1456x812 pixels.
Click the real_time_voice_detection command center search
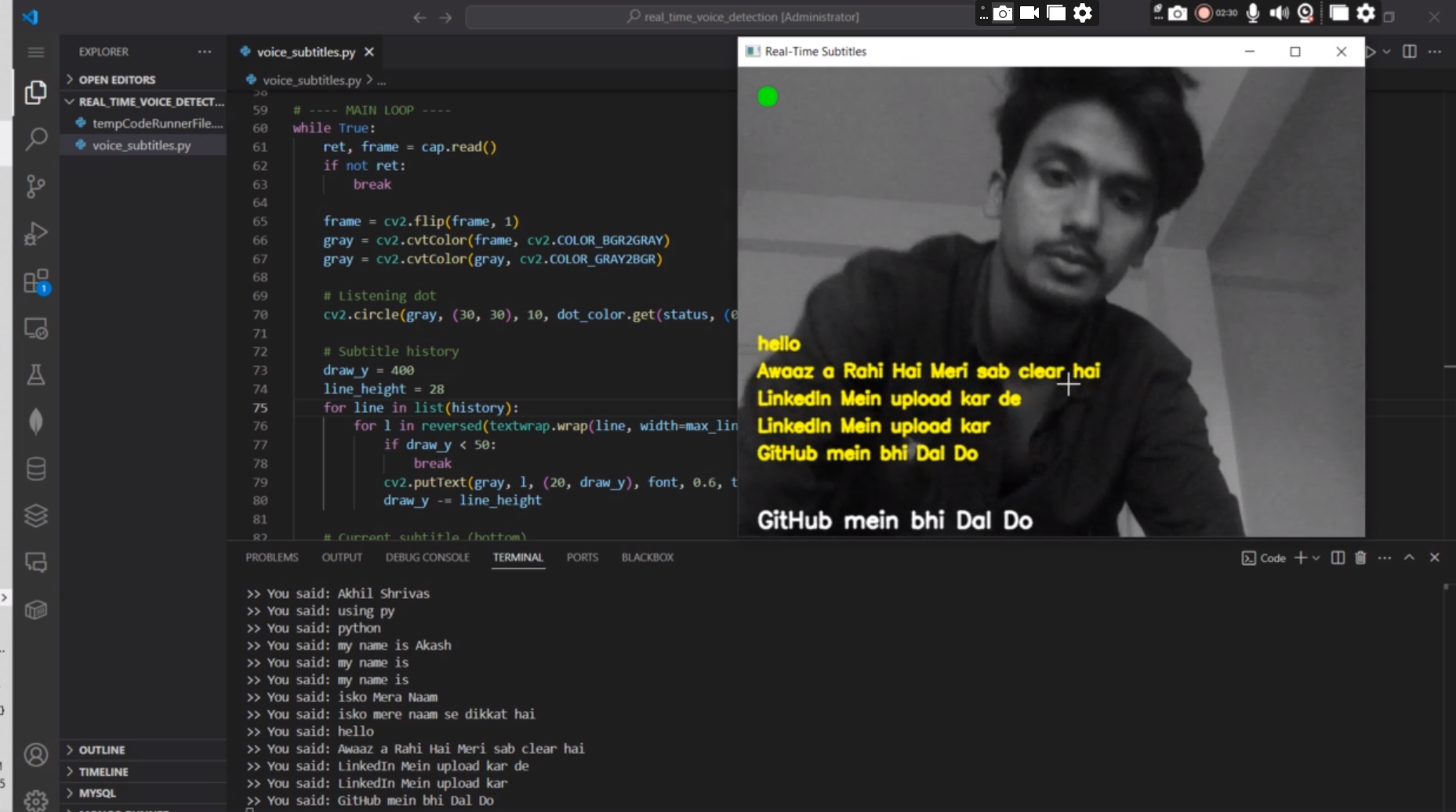[742, 16]
